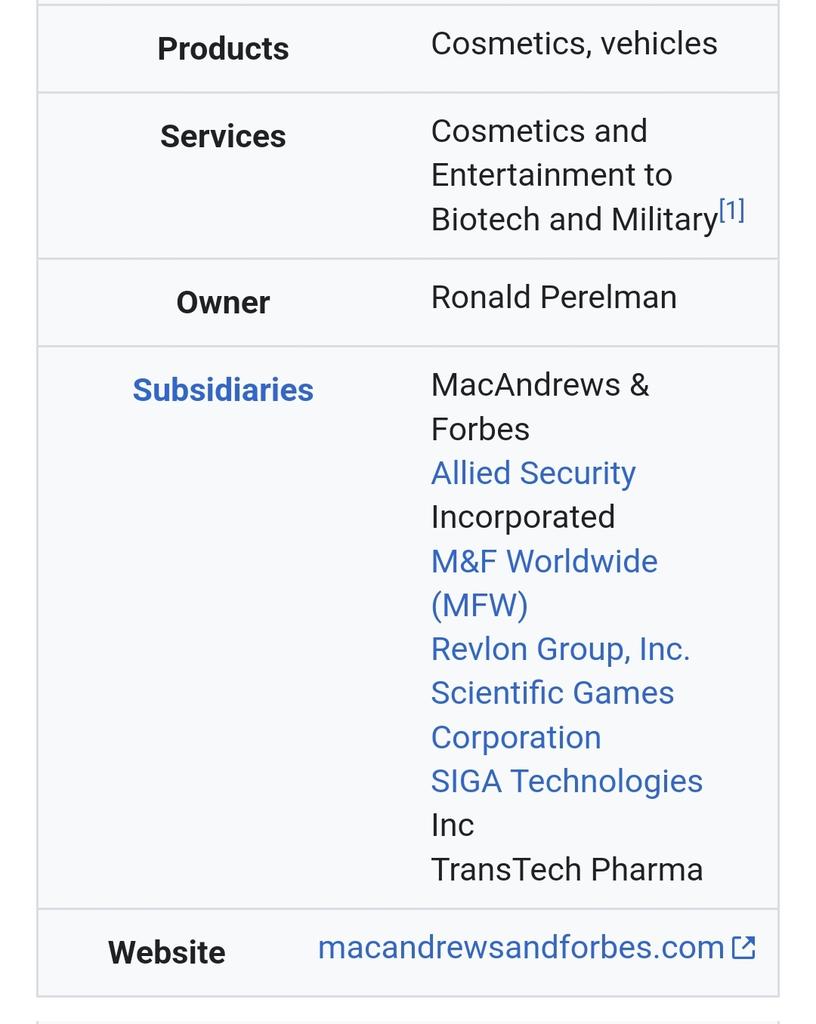
Task: Click the Services row label
Action: [x=223, y=136]
